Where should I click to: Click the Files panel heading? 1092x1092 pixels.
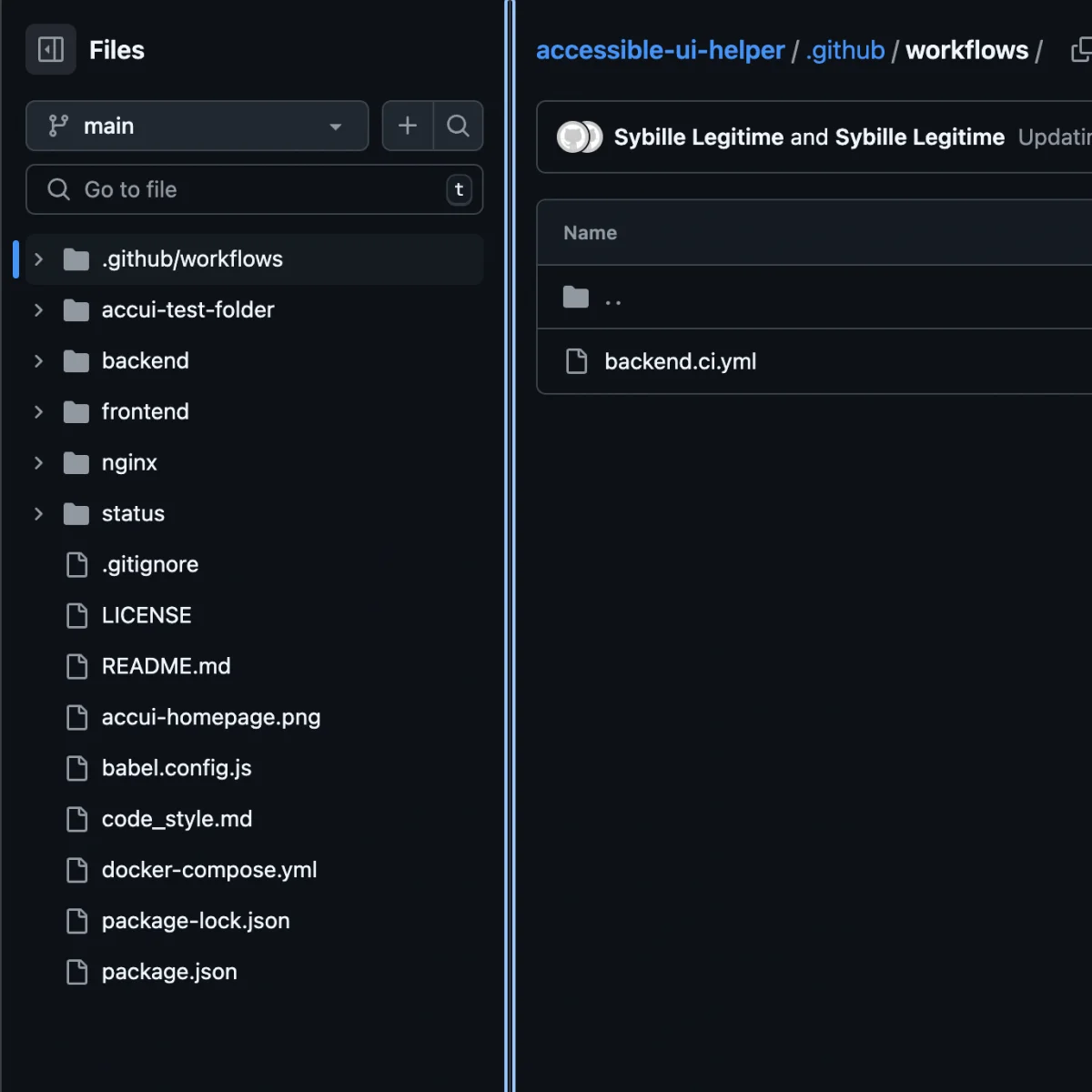tap(116, 50)
